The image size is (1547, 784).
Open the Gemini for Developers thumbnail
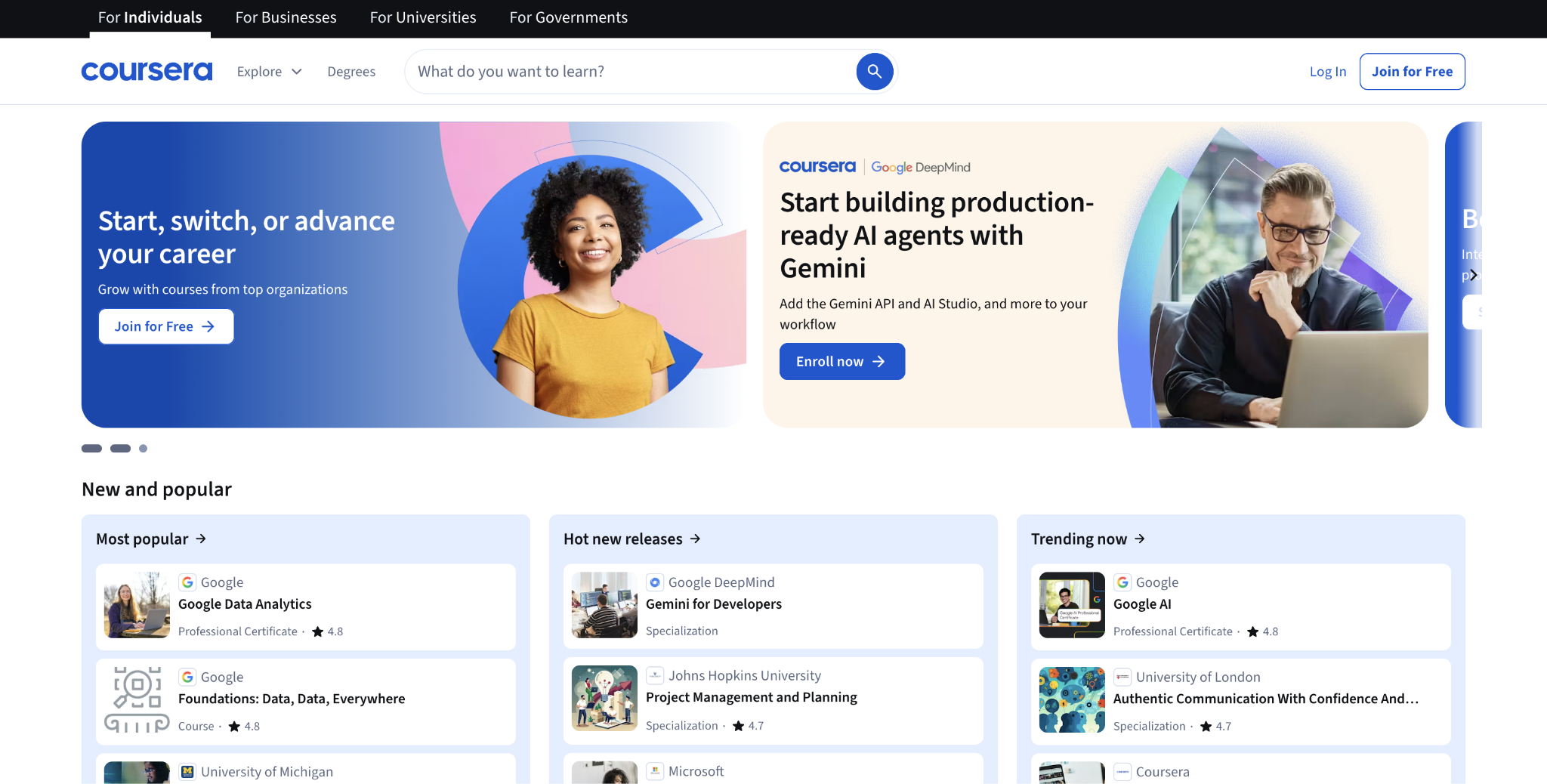604,605
